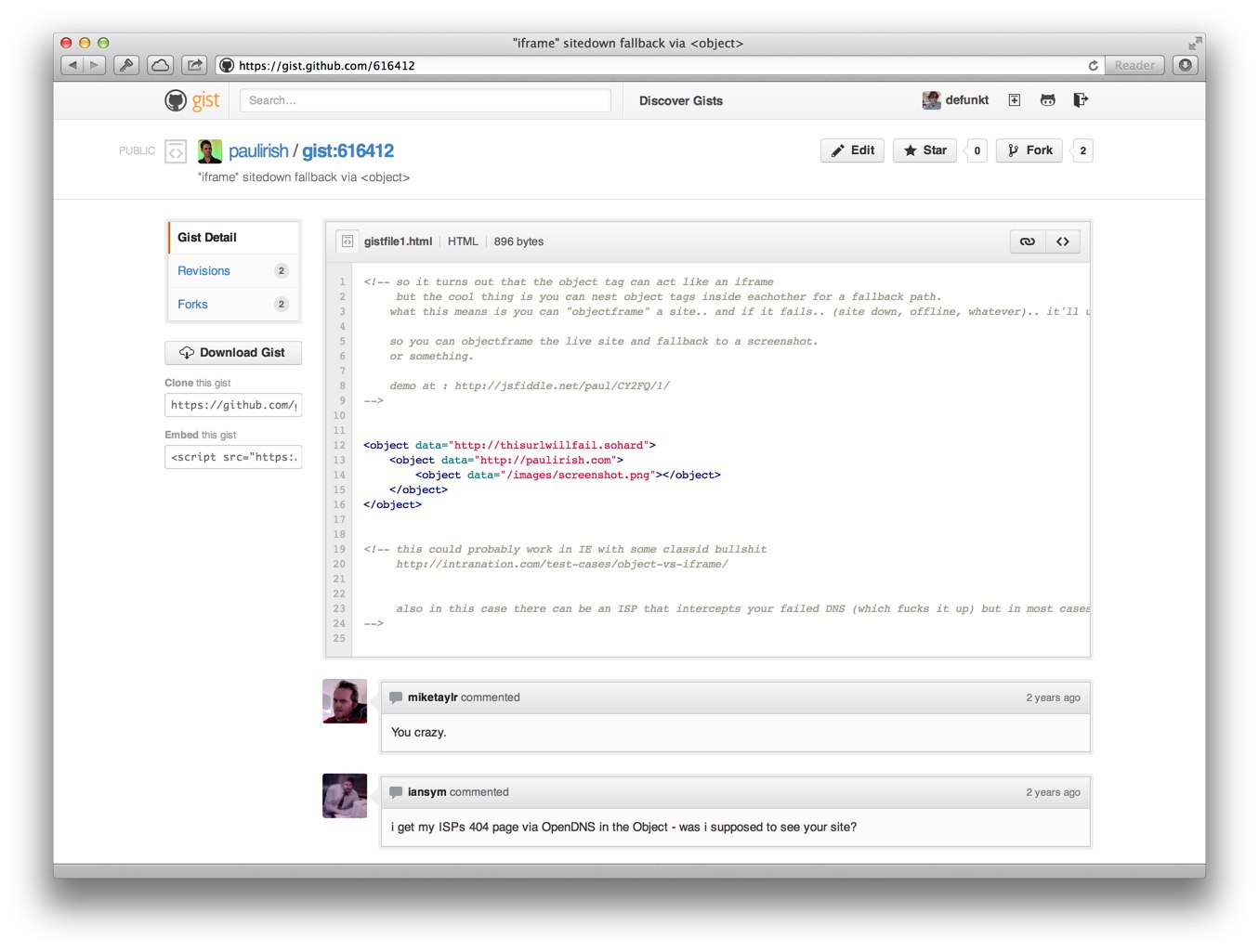Viewport: 1259px width, 952px height.
Task: Open the new gist plus icon
Action: click(x=1015, y=100)
